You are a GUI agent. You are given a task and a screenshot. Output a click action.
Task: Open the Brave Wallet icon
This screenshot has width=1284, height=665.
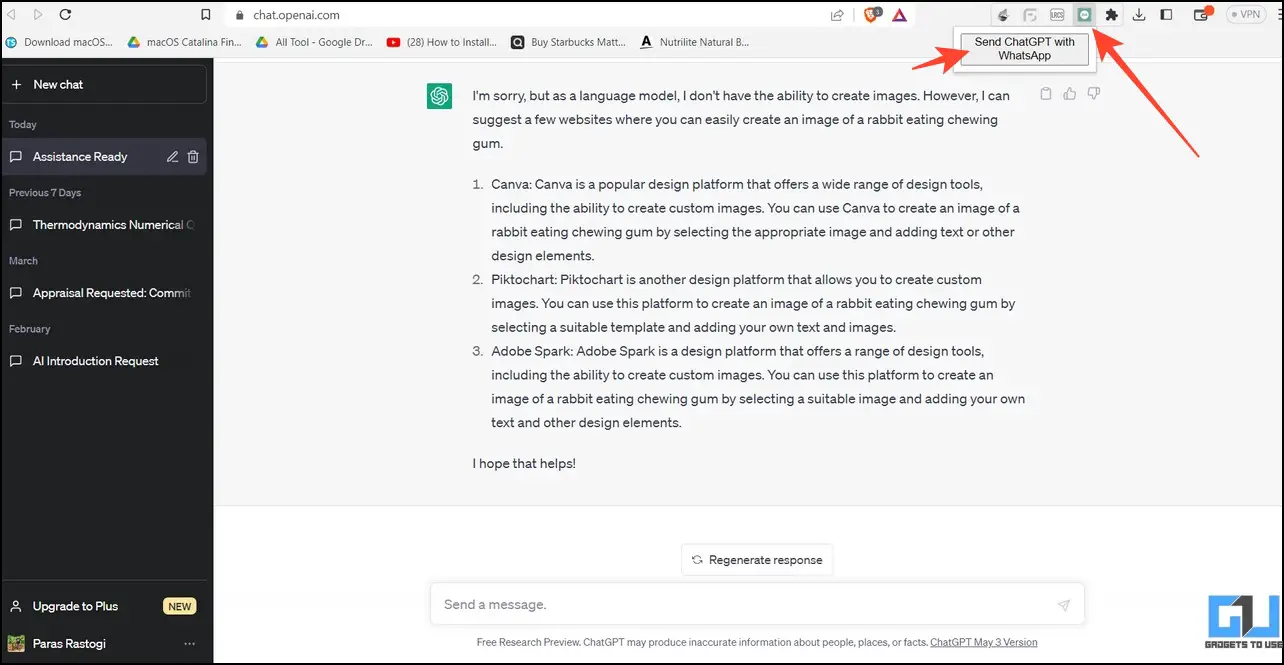click(1202, 15)
